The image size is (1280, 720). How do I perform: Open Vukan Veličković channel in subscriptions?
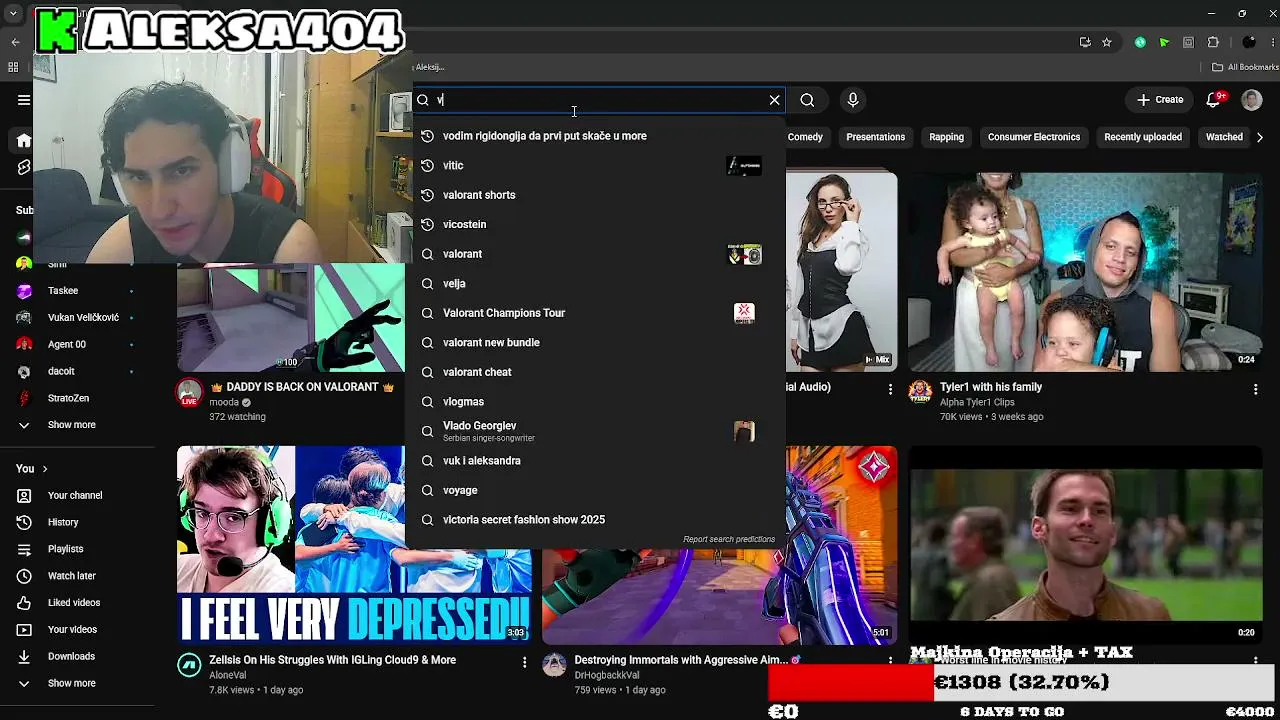[x=82, y=318]
